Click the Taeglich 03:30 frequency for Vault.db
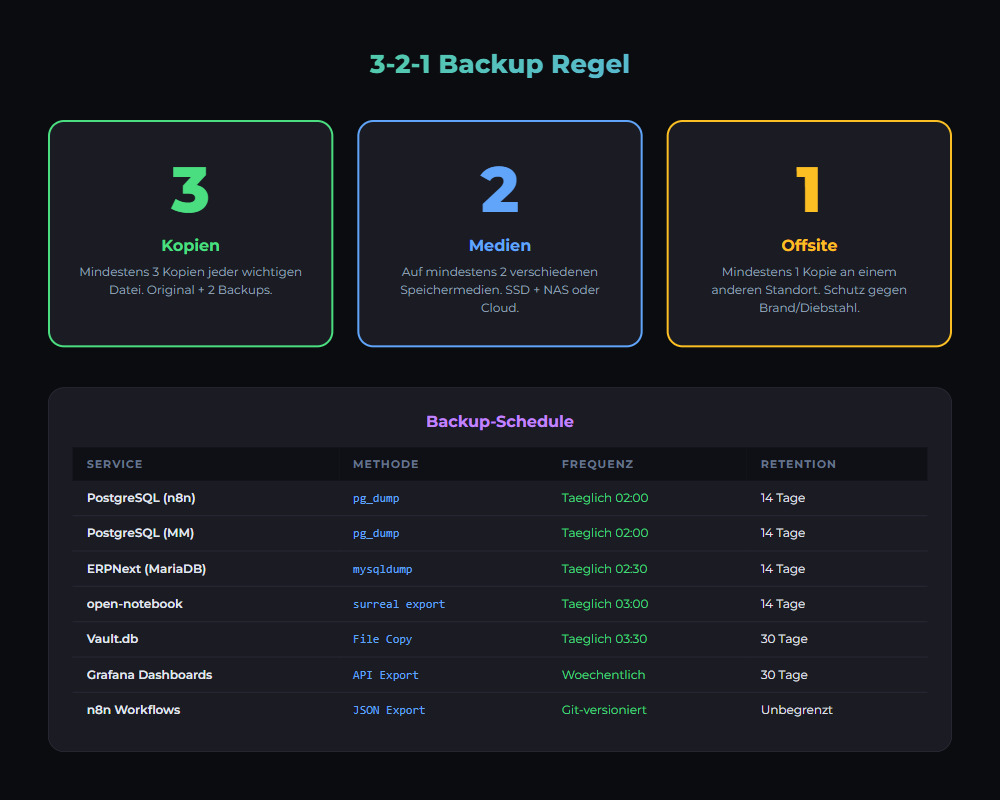 click(605, 639)
